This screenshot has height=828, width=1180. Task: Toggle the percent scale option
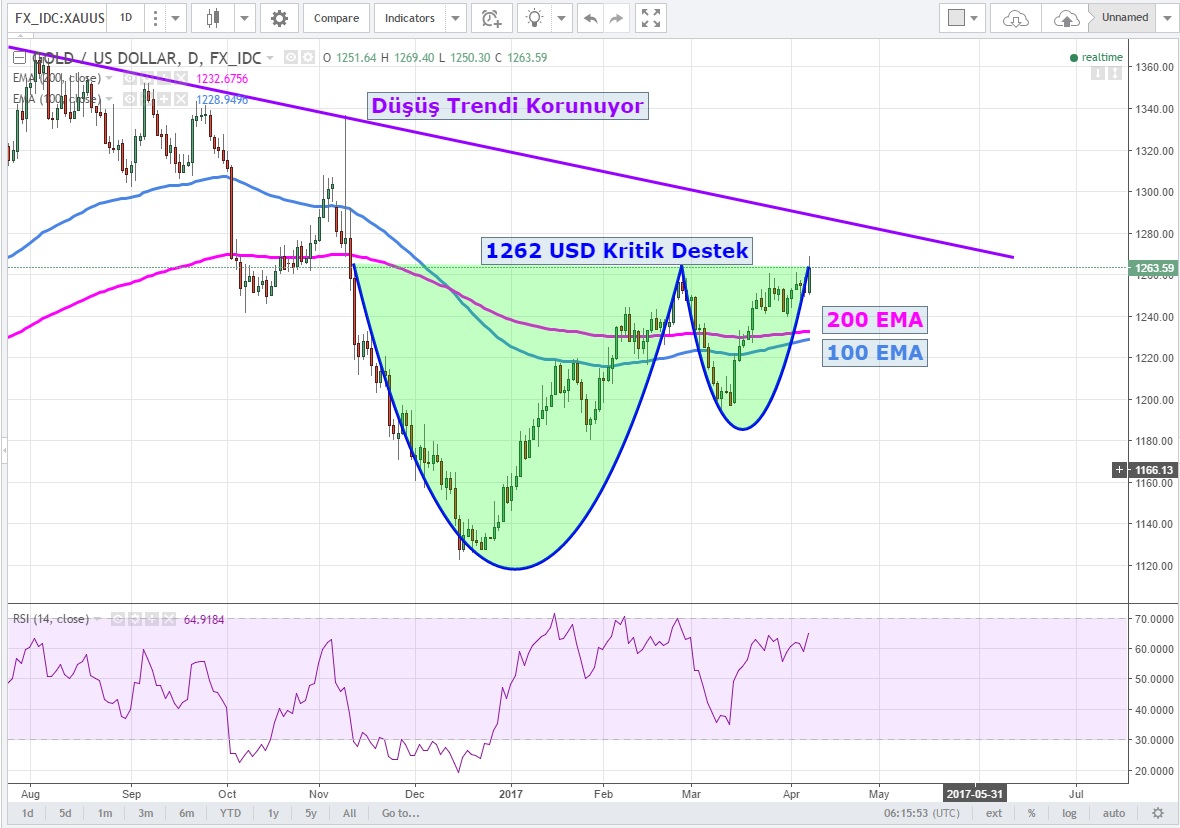click(x=1031, y=813)
